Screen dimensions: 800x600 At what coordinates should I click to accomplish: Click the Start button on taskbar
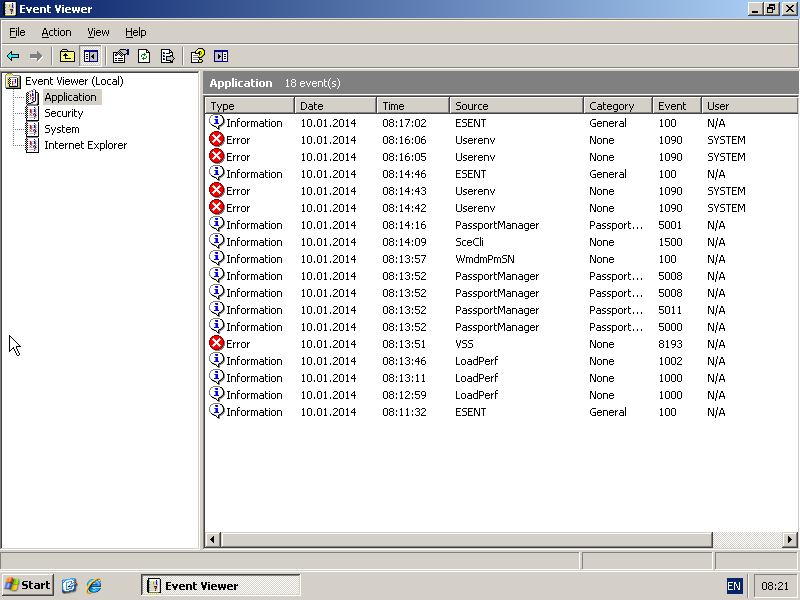point(28,585)
